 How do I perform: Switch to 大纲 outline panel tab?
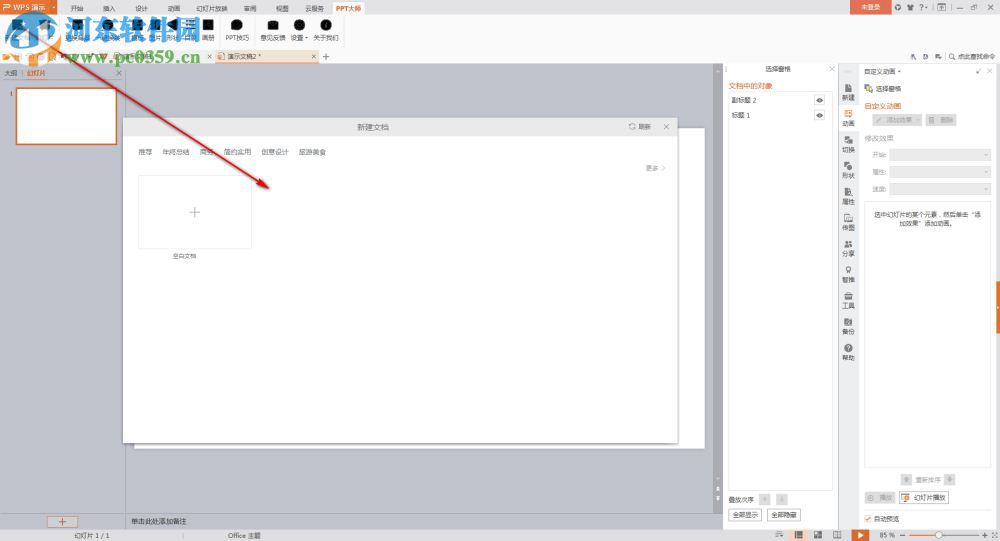(11, 73)
